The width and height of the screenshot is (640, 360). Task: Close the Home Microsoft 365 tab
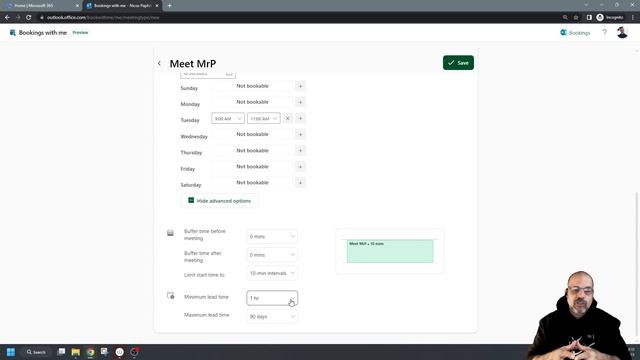[77, 6]
